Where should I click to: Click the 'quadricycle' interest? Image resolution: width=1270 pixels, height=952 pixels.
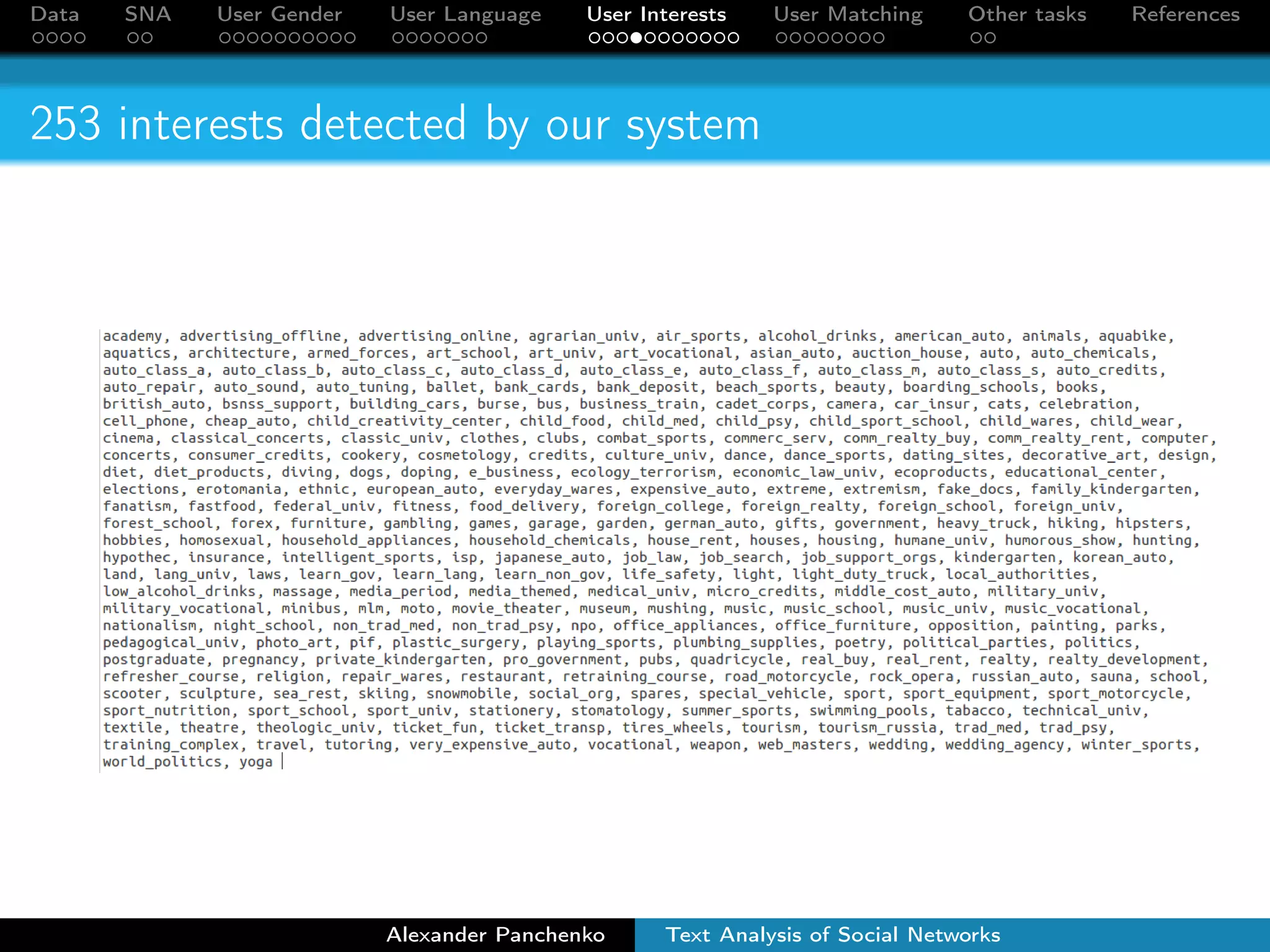[x=737, y=660]
